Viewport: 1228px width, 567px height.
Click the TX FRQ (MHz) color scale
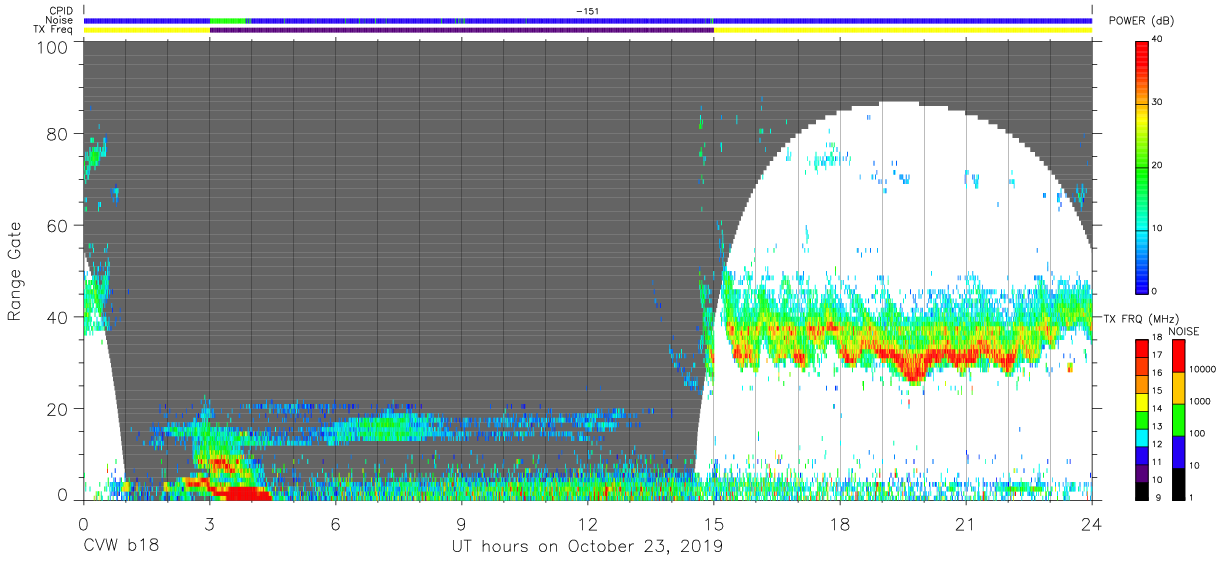click(x=1142, y=418)
